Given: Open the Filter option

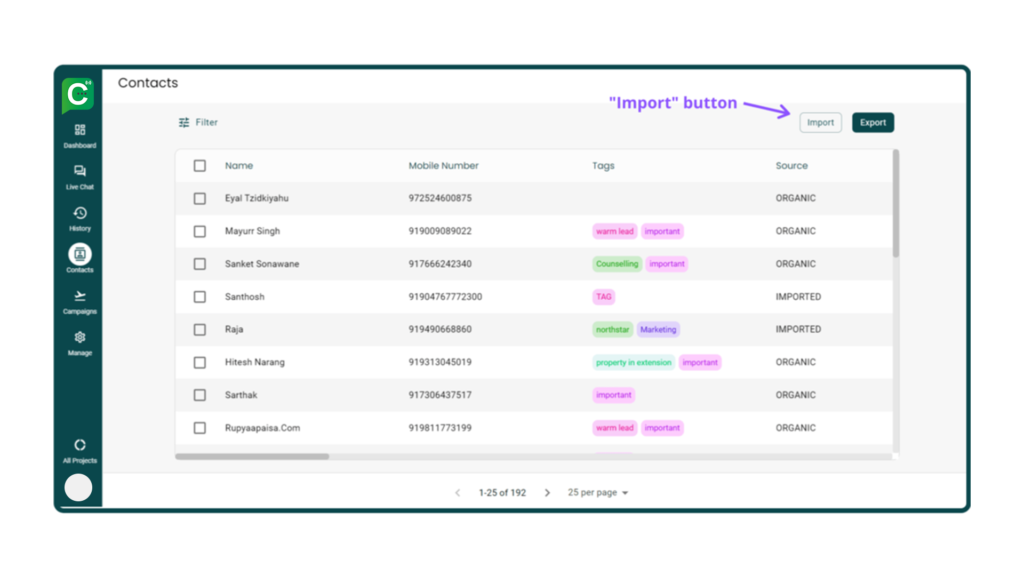Looking at the screenshot, I should 198,123.
